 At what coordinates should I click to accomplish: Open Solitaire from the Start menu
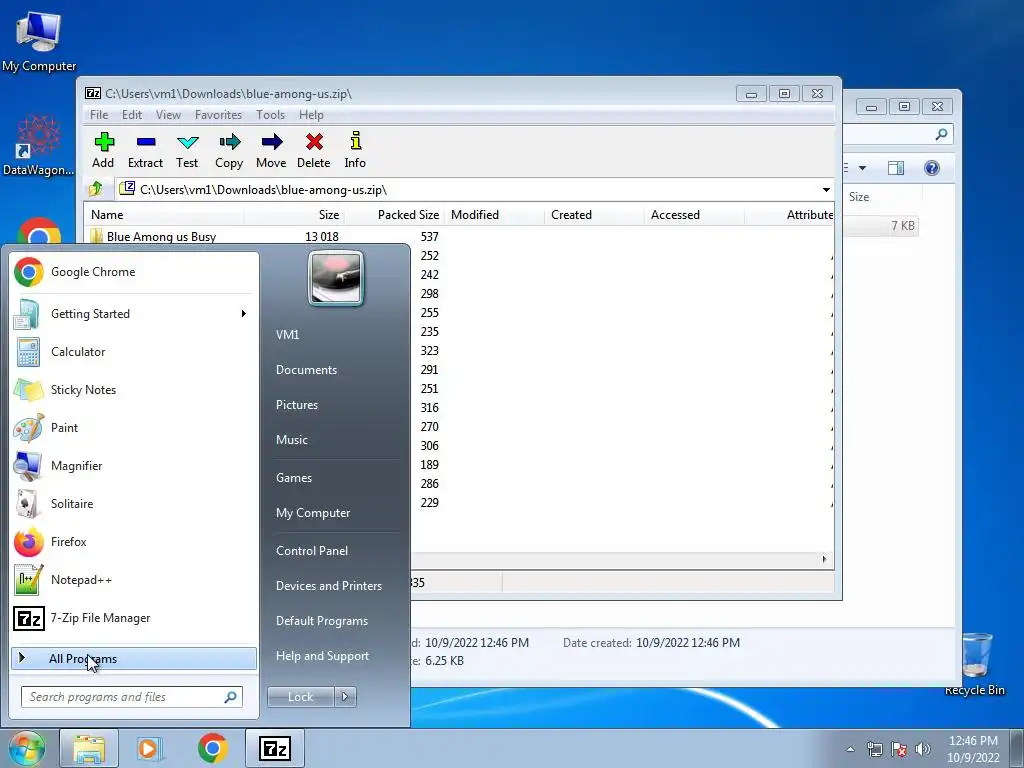(x=133, y=504)
